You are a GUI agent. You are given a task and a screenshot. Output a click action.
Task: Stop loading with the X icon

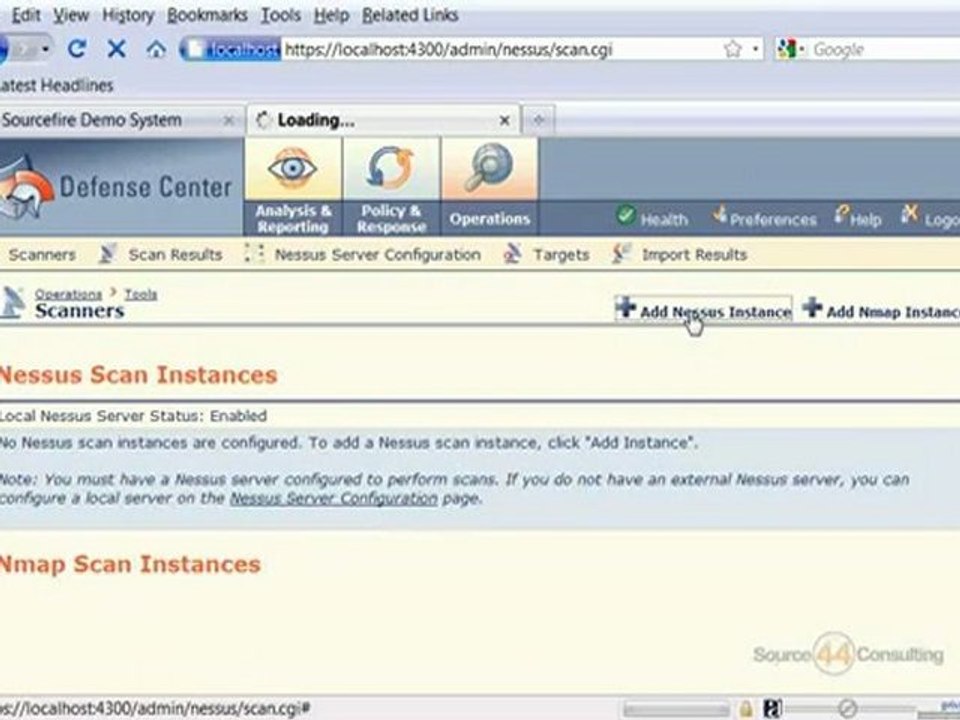[x=116, y=48]
